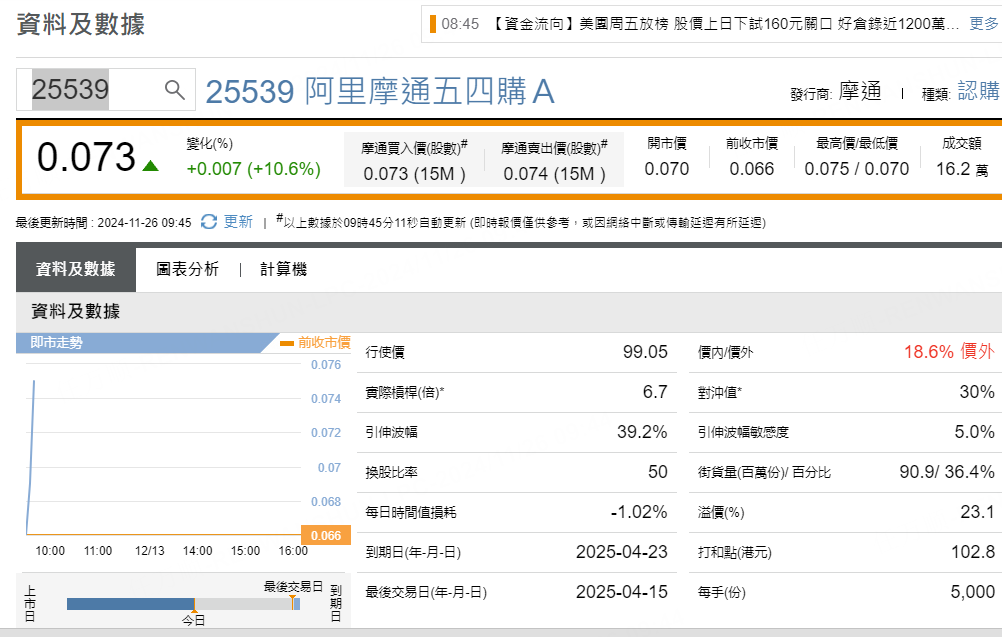Click the issuer name 摩通
1002x637 pixels.
[x=860, y=91]
